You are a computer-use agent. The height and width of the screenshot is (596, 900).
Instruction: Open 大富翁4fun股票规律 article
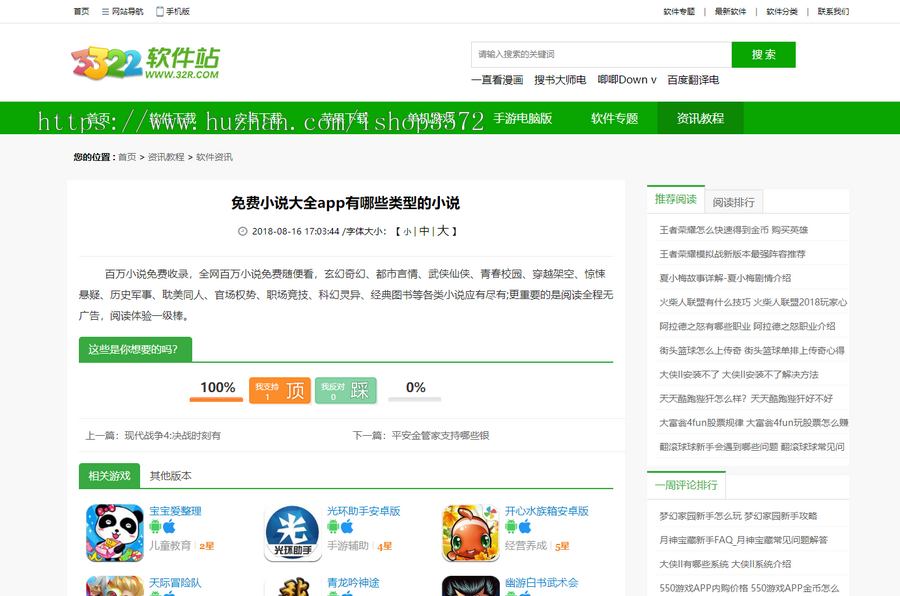753,423
